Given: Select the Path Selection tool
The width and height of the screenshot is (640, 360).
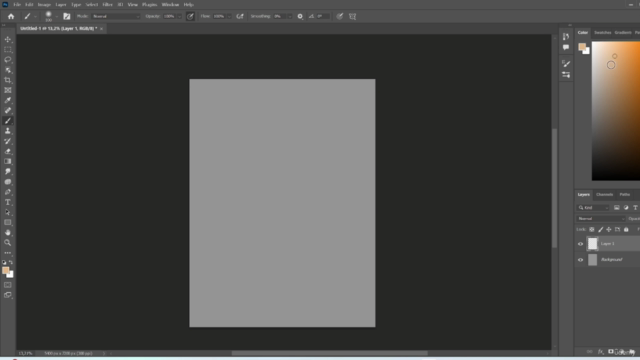Looking at the screenshot, I should [8, 212].
